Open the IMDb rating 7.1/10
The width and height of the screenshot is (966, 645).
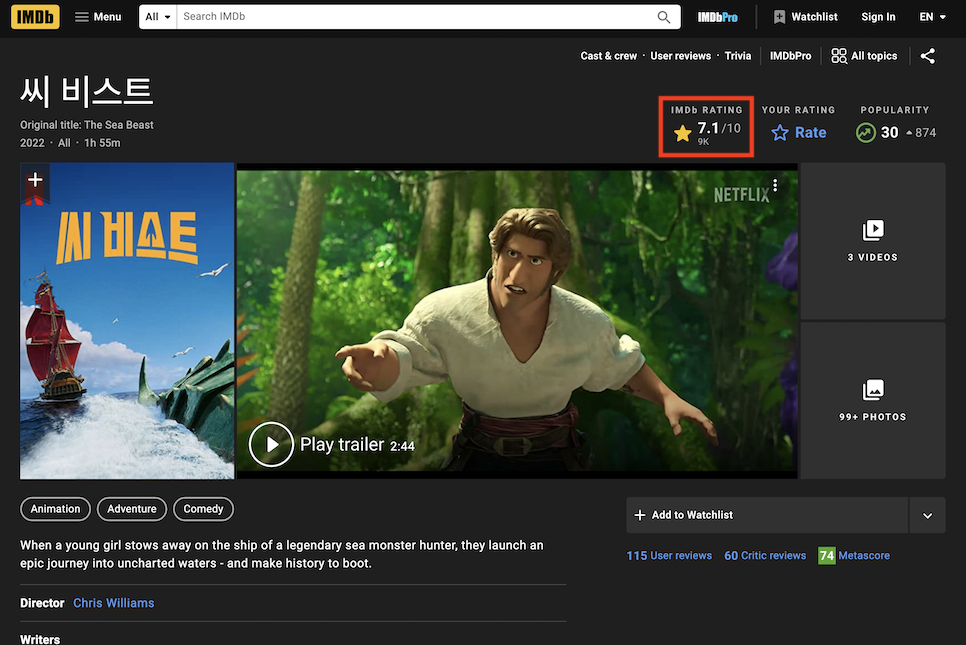tap(707, 132)
